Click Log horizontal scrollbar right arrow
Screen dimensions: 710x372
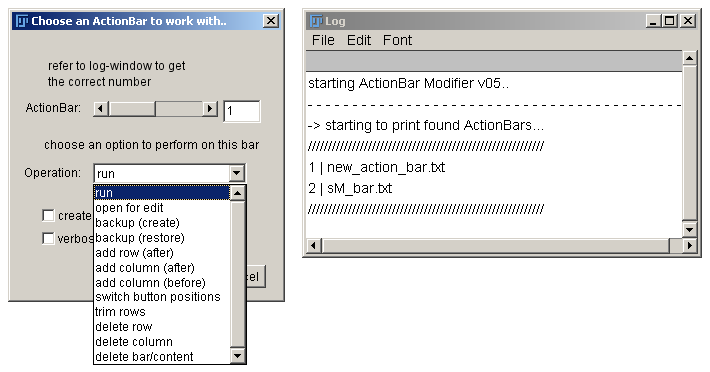689,246
